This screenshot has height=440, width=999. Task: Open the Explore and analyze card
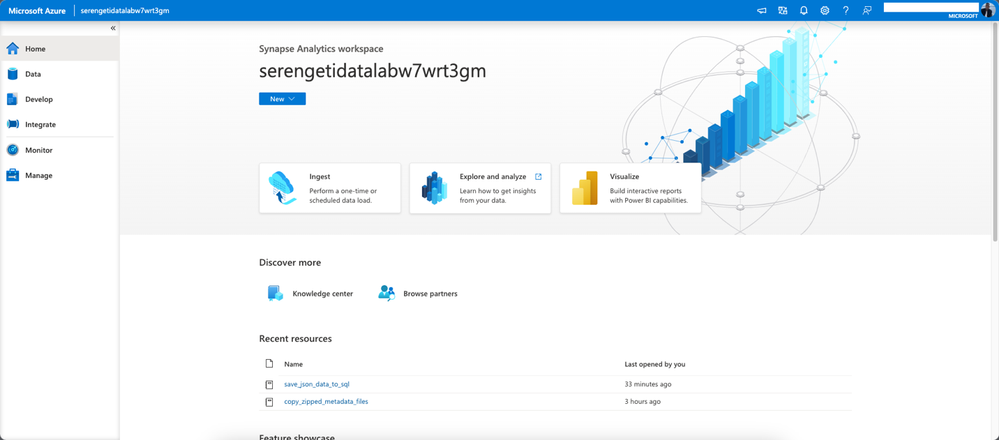click(480, 188)
